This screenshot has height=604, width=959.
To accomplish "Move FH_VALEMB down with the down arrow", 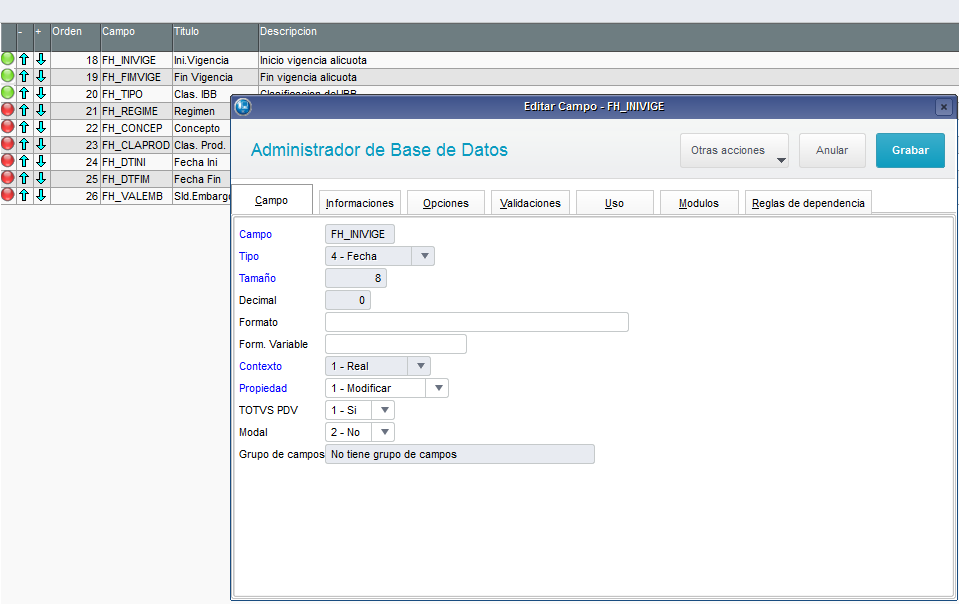I will (x=41, y=196).
